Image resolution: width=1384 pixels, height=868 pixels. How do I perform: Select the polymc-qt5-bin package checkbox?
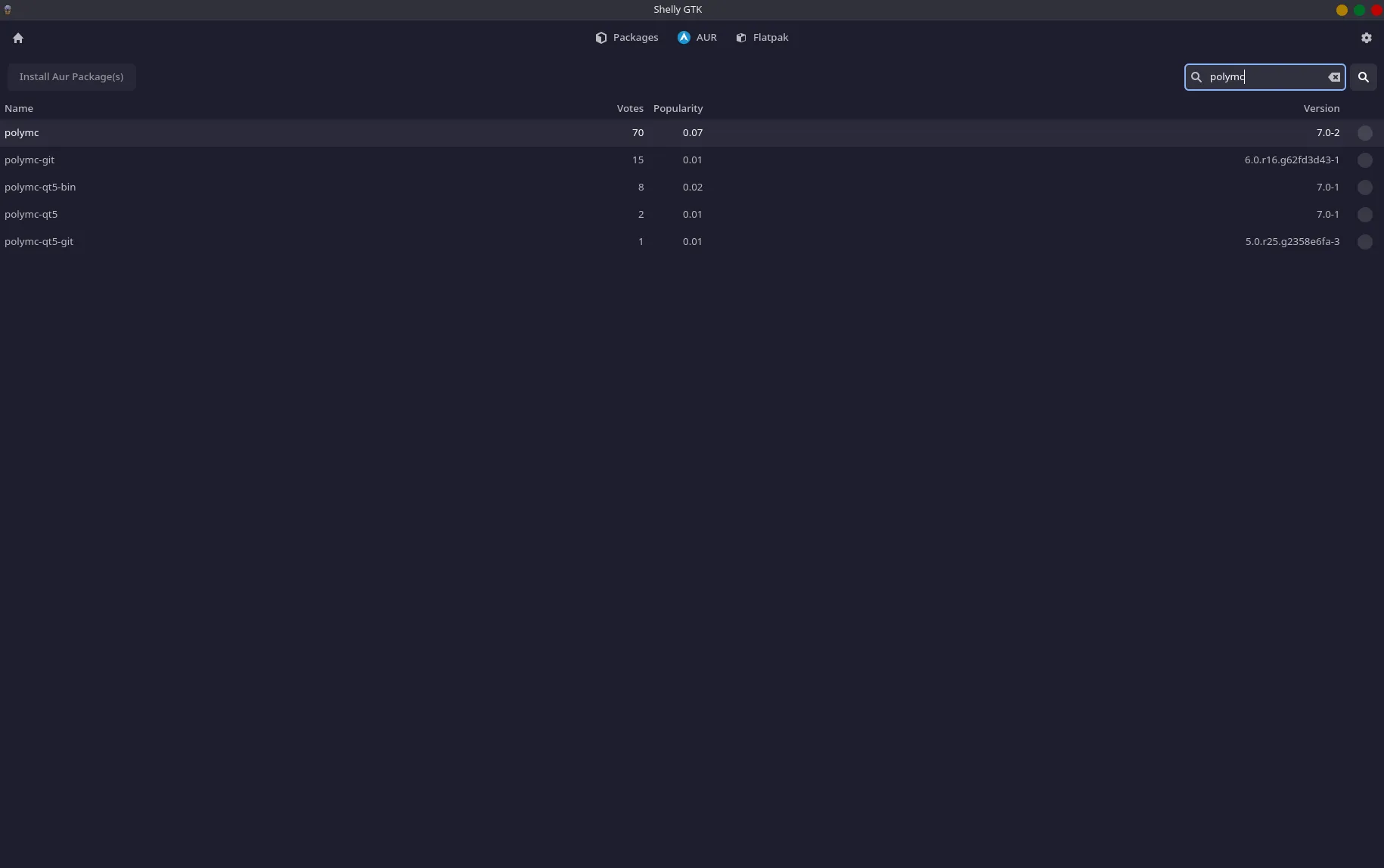[1364, 188]
